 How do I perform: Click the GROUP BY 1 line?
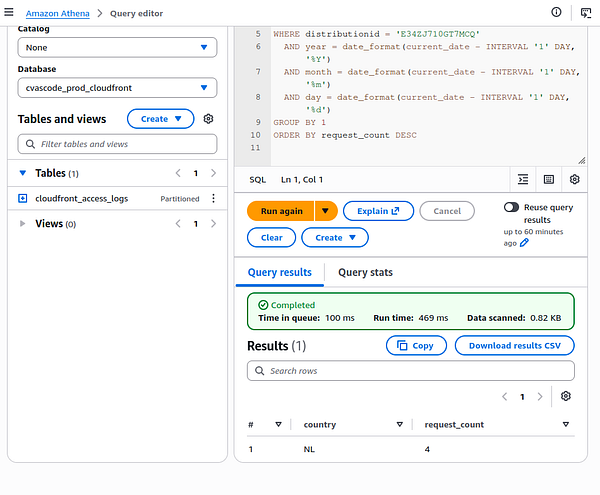coord(299,122)
